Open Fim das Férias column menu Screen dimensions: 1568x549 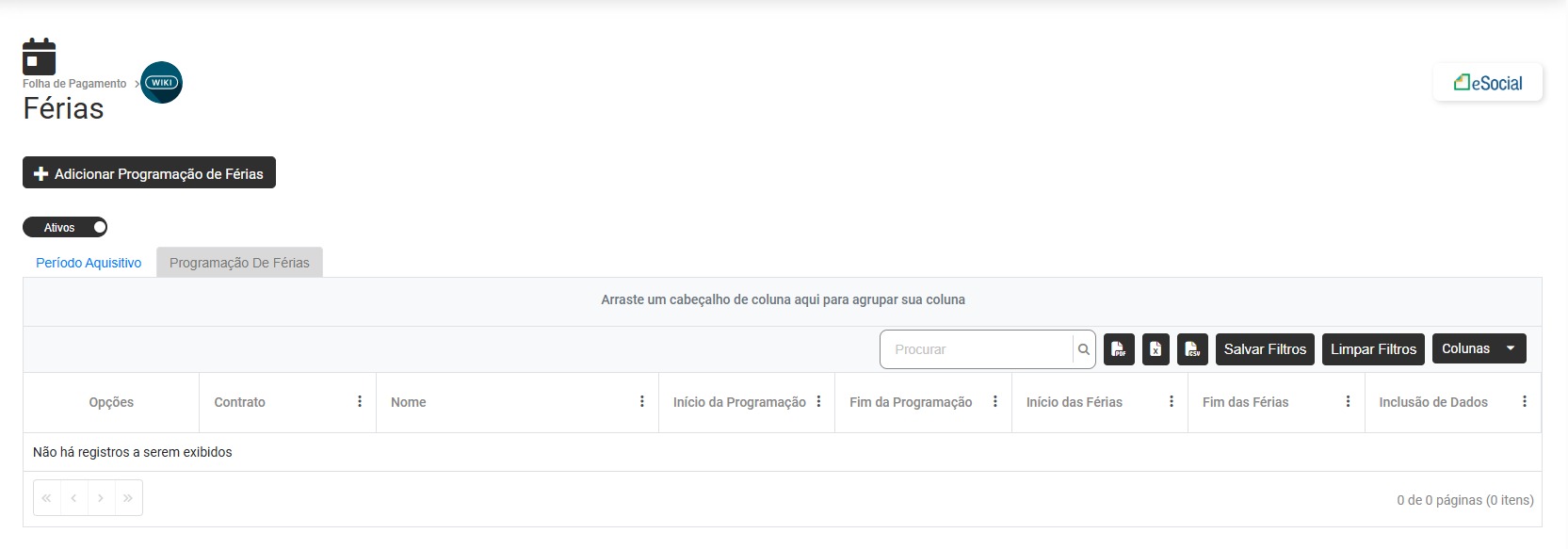click(x=1348, y=402)
